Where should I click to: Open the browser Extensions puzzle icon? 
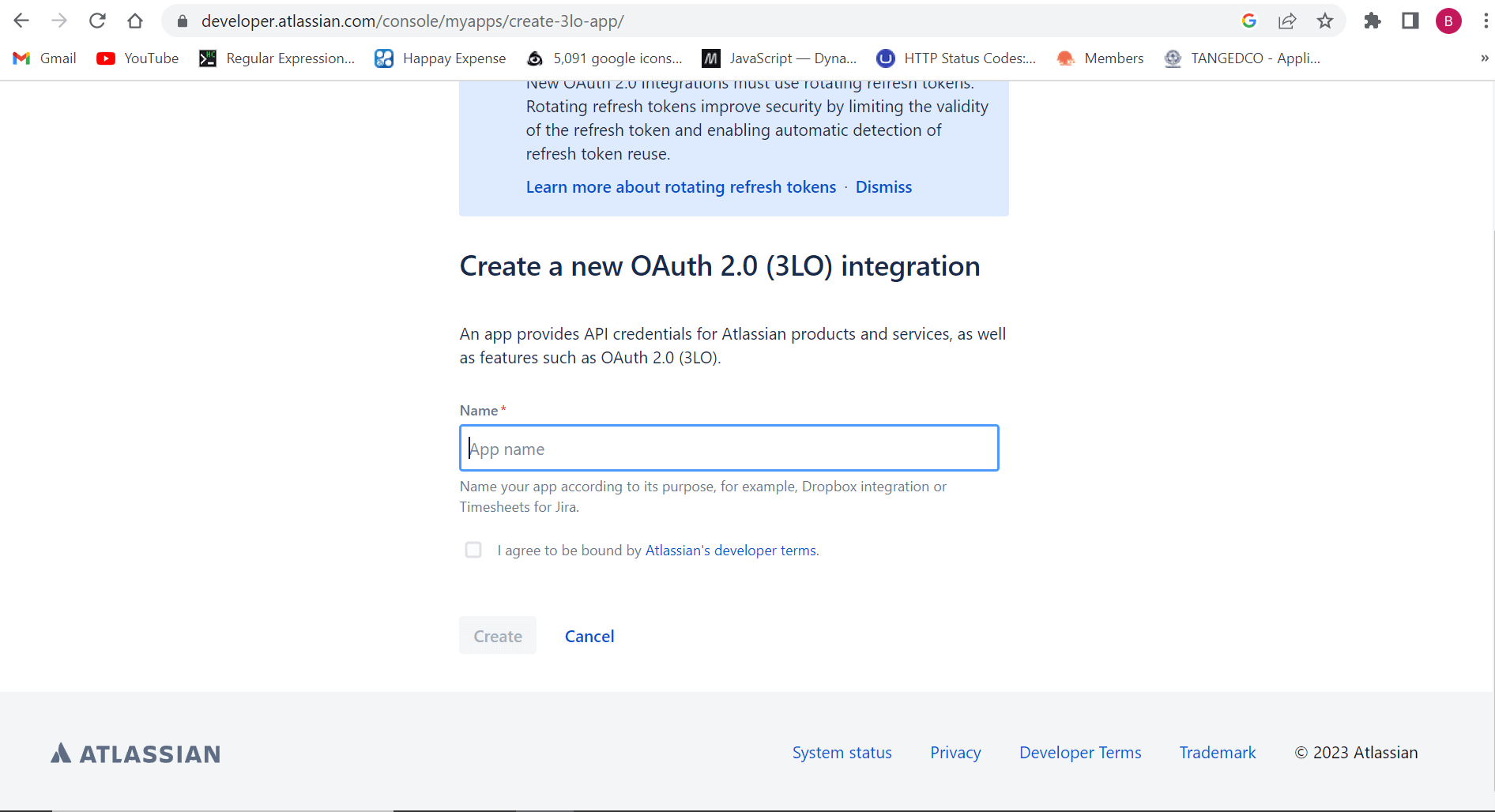point(1373,21)
